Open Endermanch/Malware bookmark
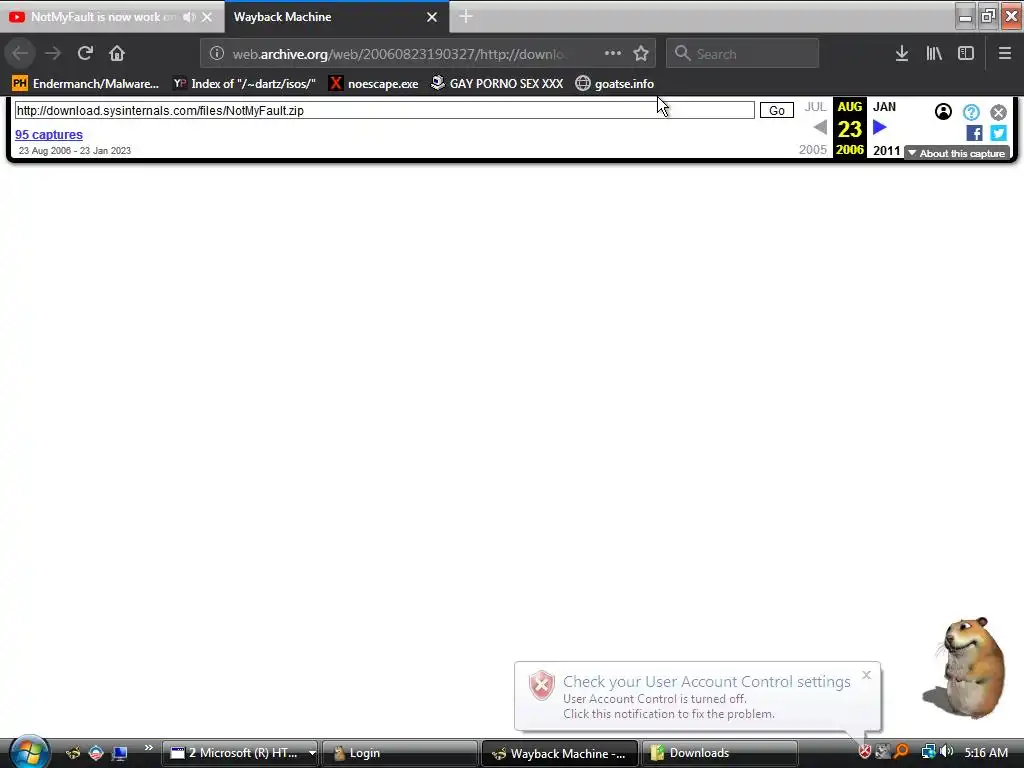1024x768 pixels. coord(86,84)
